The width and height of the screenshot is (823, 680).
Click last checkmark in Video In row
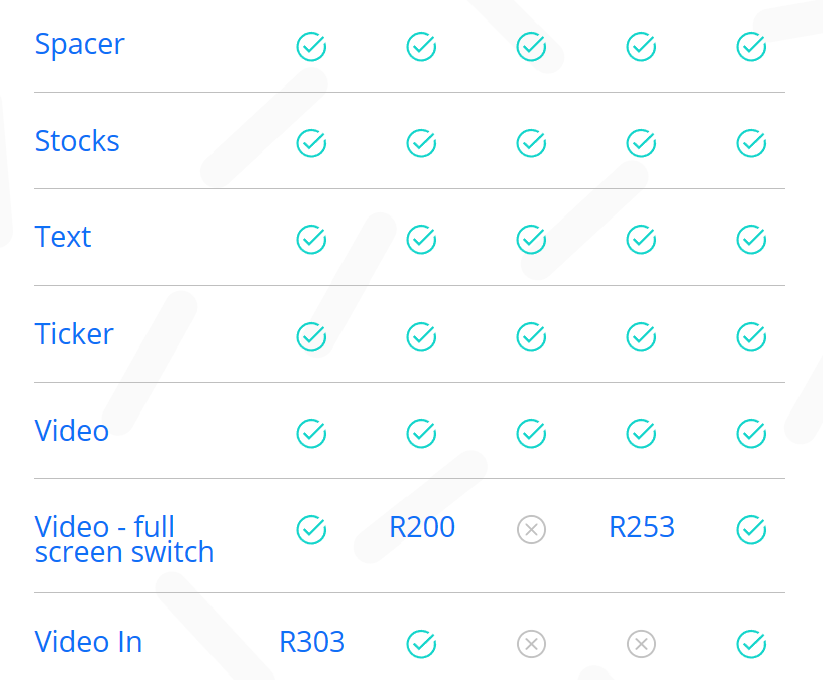751,644
